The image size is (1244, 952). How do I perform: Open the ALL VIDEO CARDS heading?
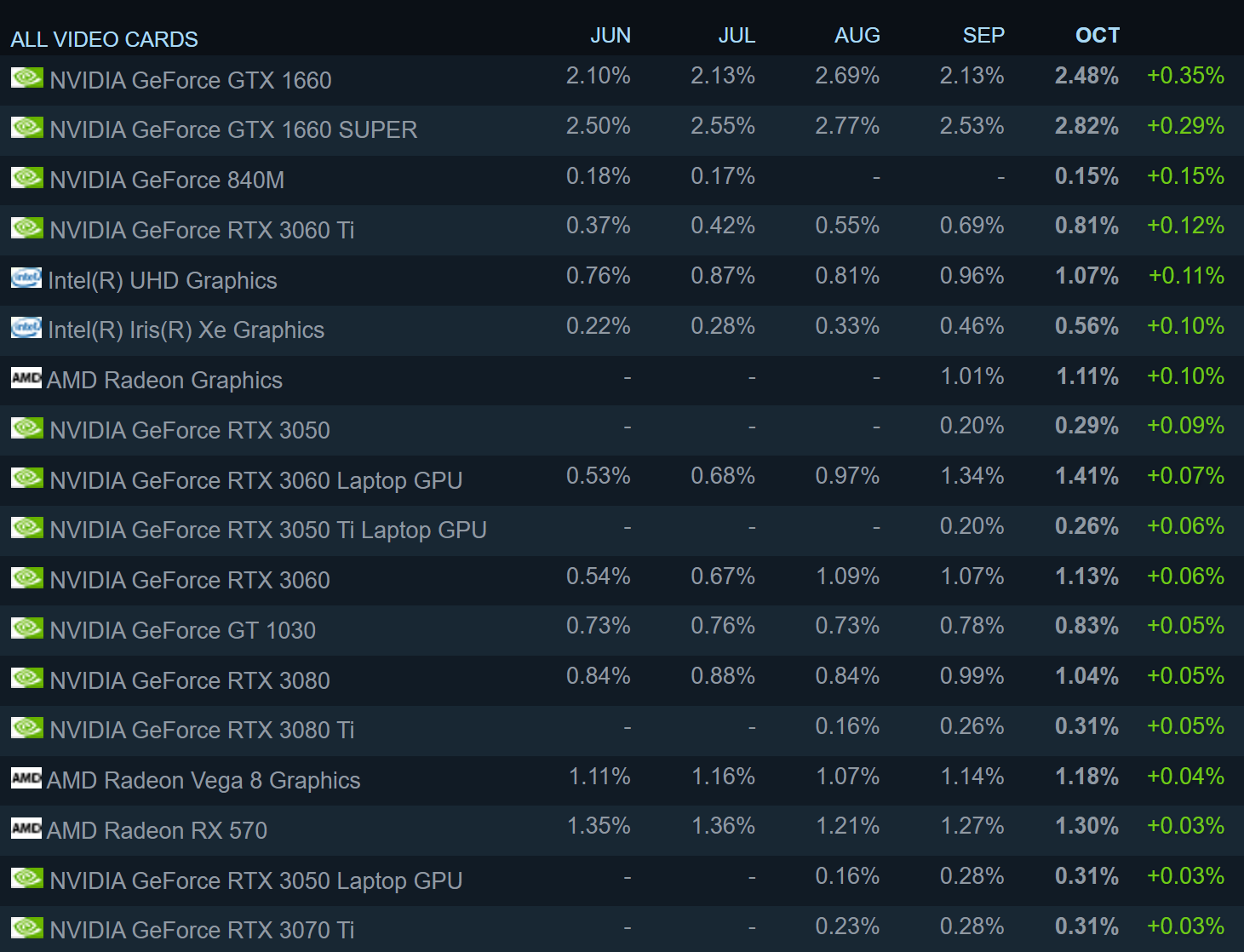[x=104, y=39]
